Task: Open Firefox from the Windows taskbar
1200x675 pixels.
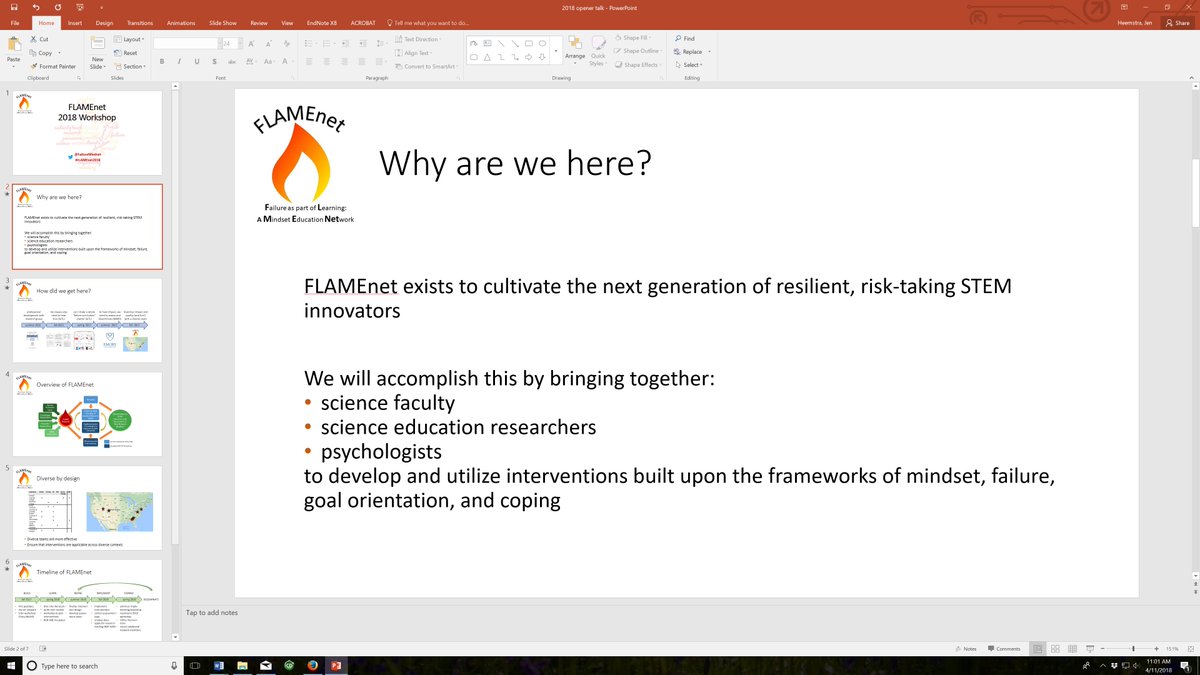Action: [x=312, y=665]
